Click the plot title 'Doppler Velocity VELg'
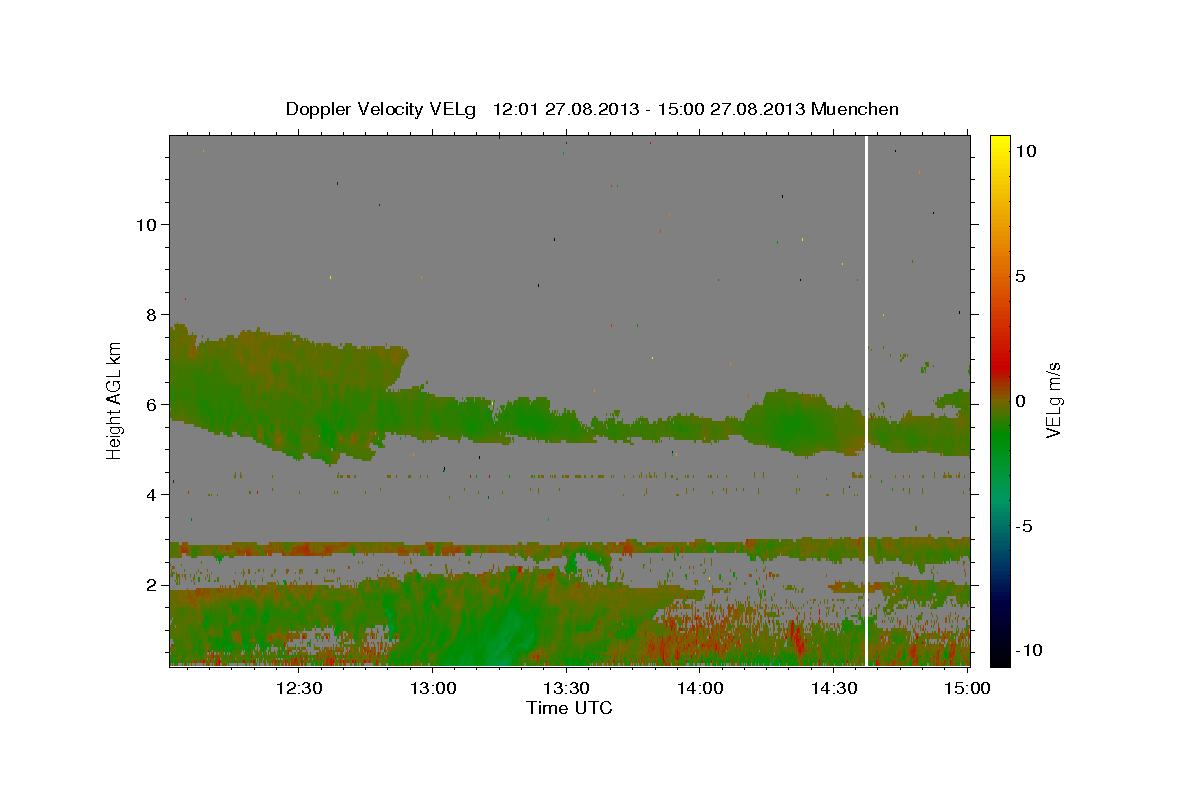The width and height of the screenshot is (1200, 800). pyautogui.click(x=383, y=109)
